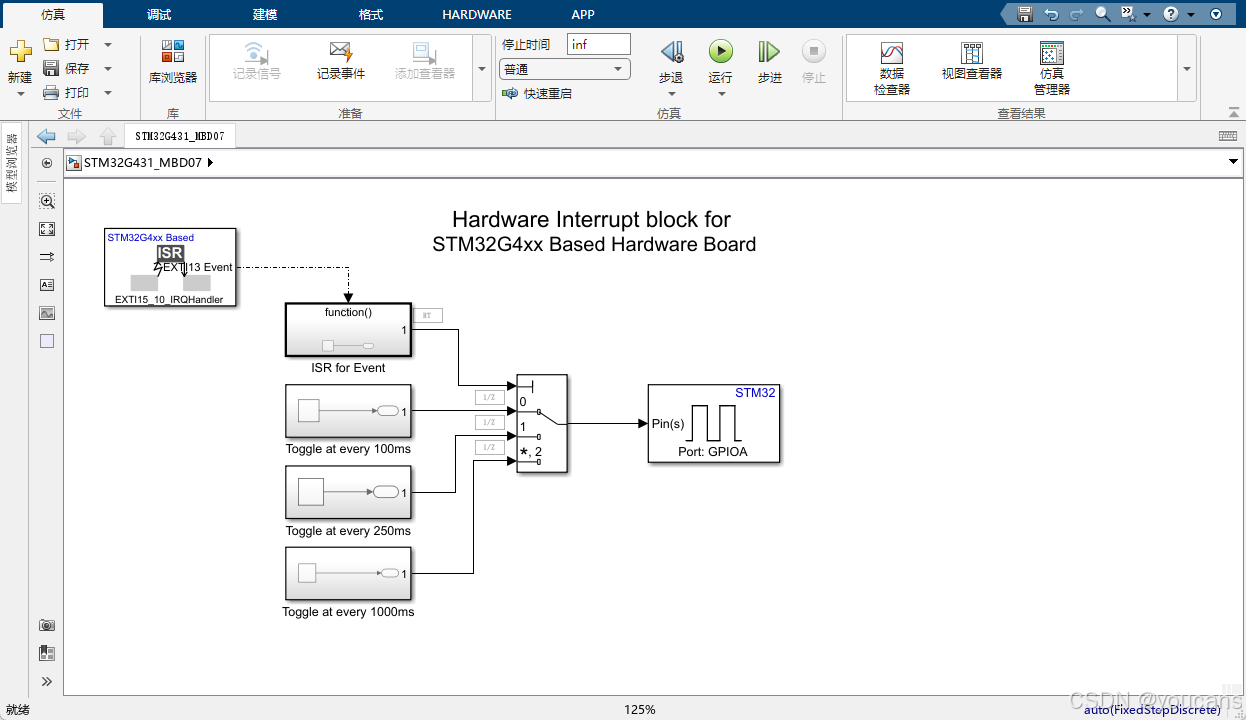1246x720 pixels.
Task: Expand the 查看结果 gallery arrow
Action: [1187, 69]
